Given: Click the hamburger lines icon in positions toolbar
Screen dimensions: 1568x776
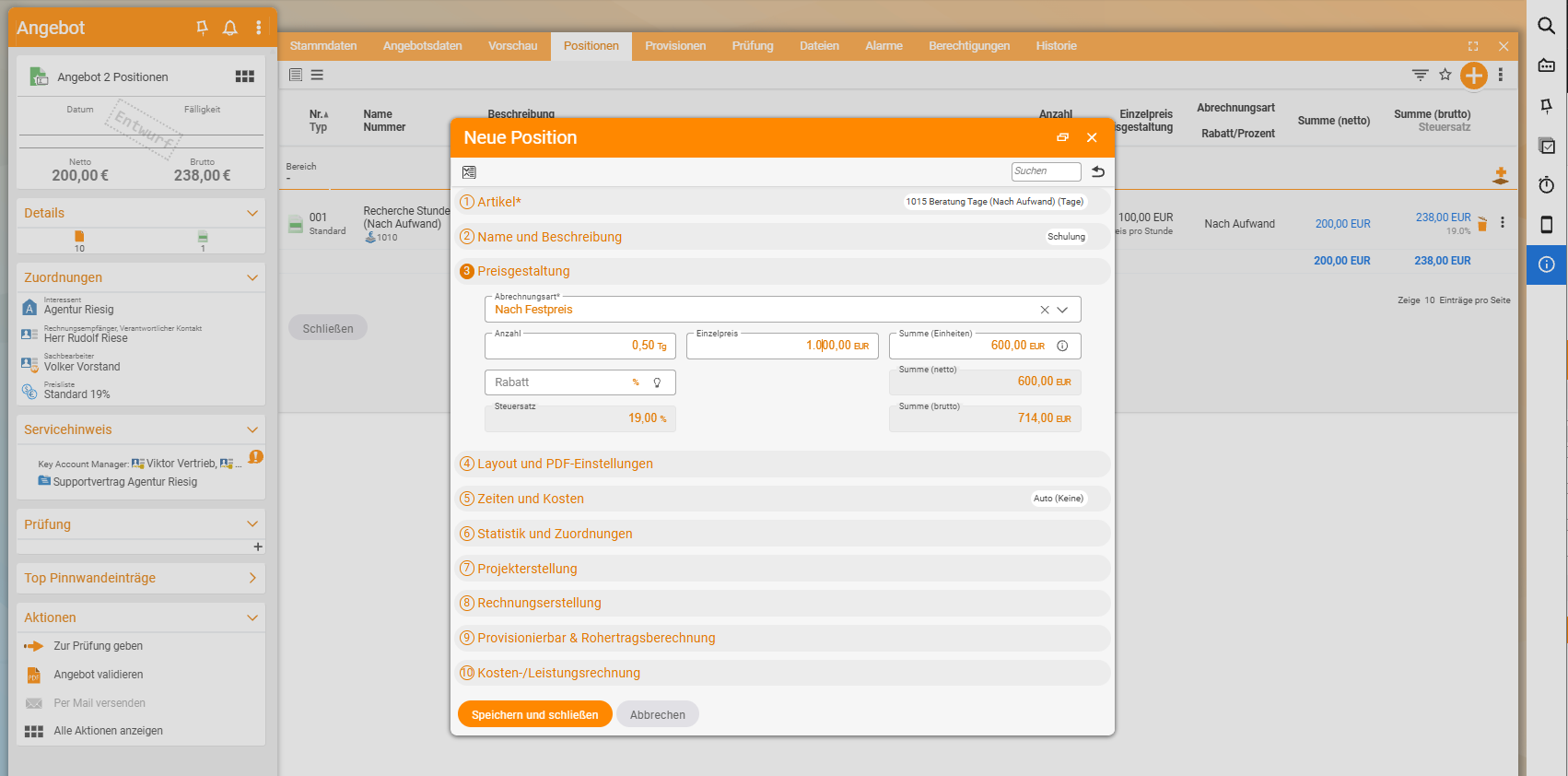Looking at the screenshot, I should (317, 75).
